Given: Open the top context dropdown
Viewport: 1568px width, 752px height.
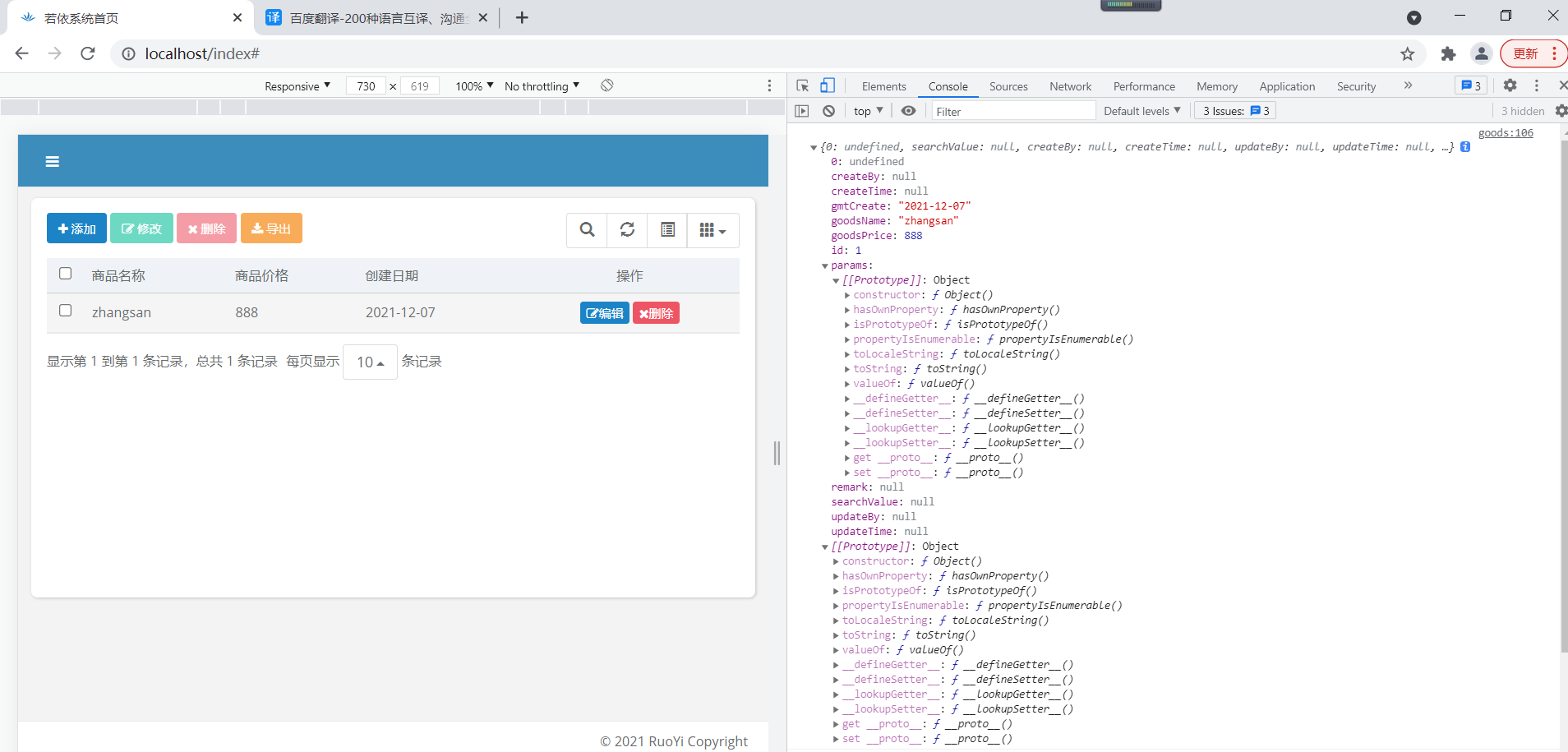Looking at the screenshot, I should tap(868, 111).
